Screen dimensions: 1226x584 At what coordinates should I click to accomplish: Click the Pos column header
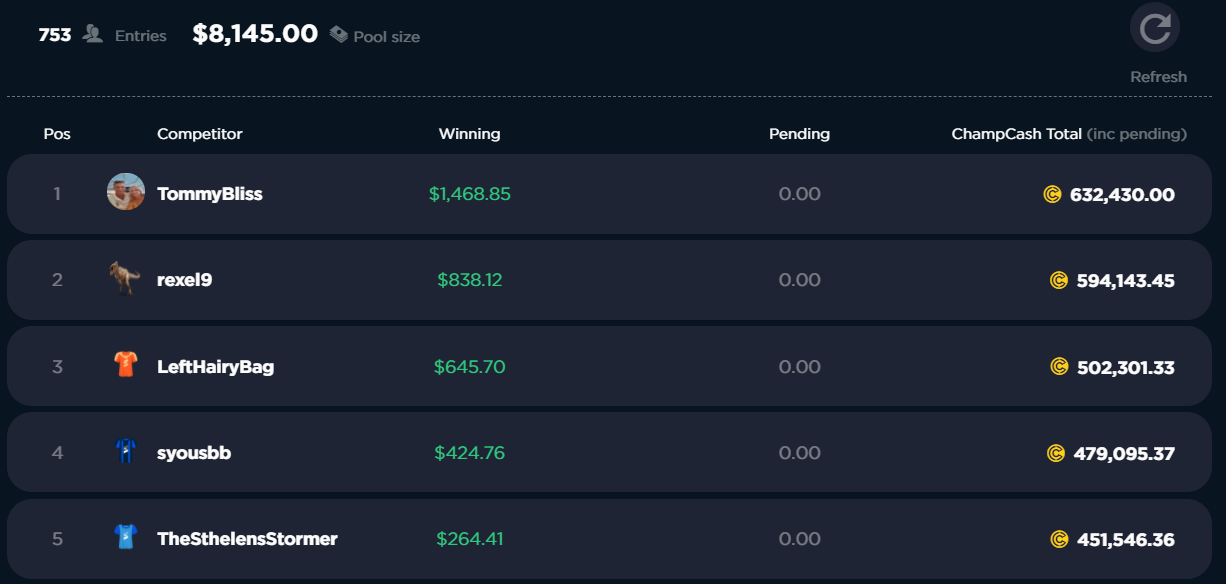click(57, 134)
